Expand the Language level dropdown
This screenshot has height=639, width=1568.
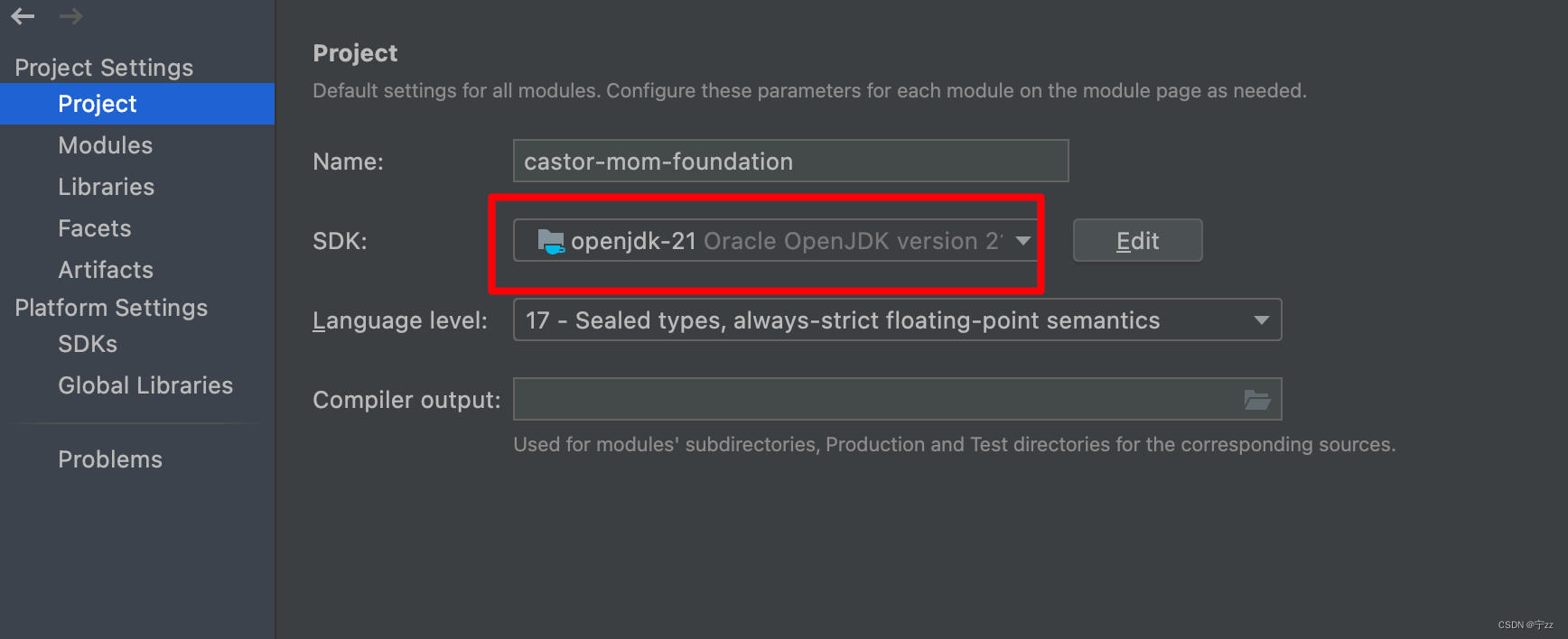[x=1261, y=320]
